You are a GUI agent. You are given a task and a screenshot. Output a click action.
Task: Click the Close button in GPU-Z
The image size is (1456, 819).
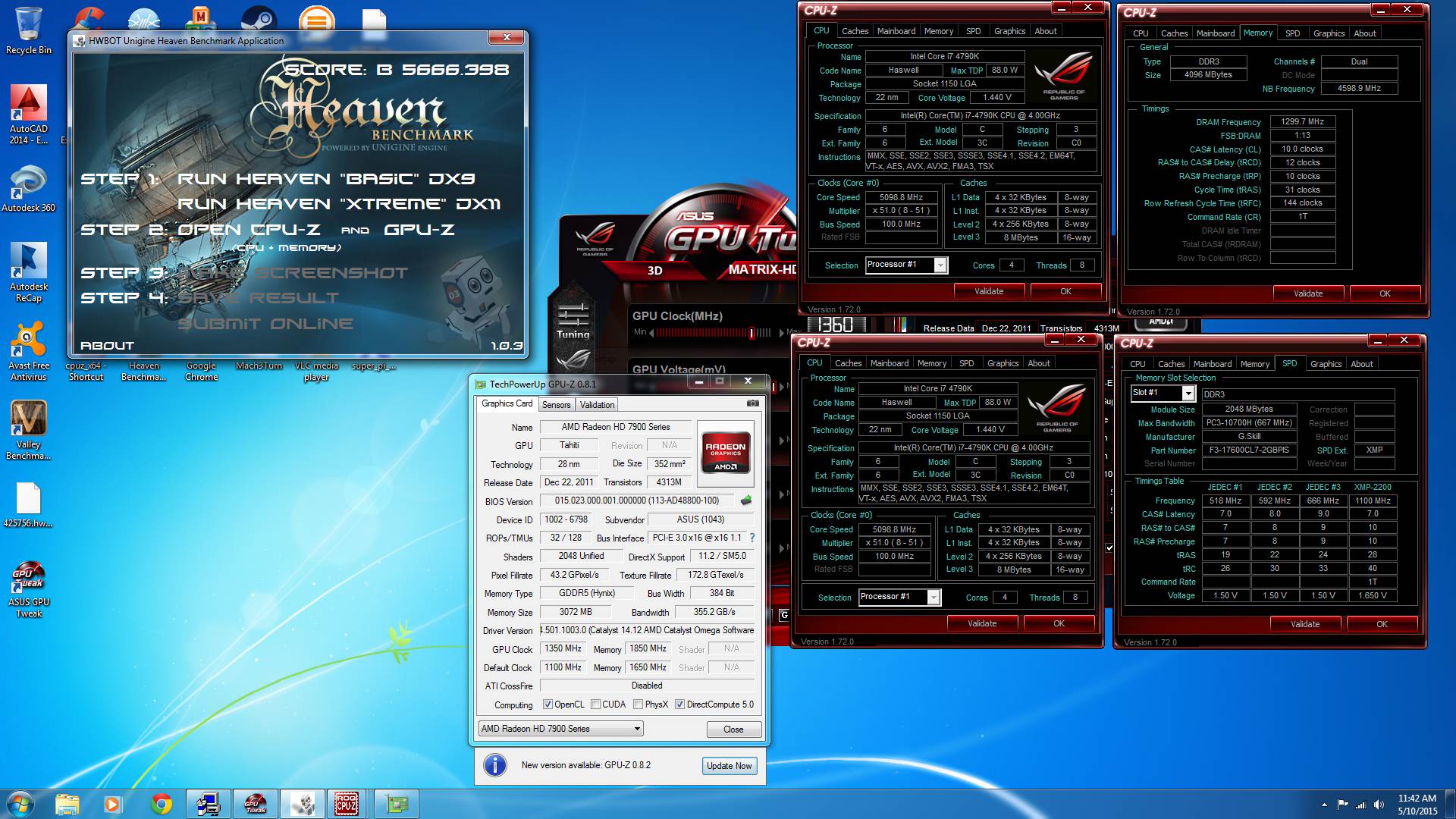point(733,730)
